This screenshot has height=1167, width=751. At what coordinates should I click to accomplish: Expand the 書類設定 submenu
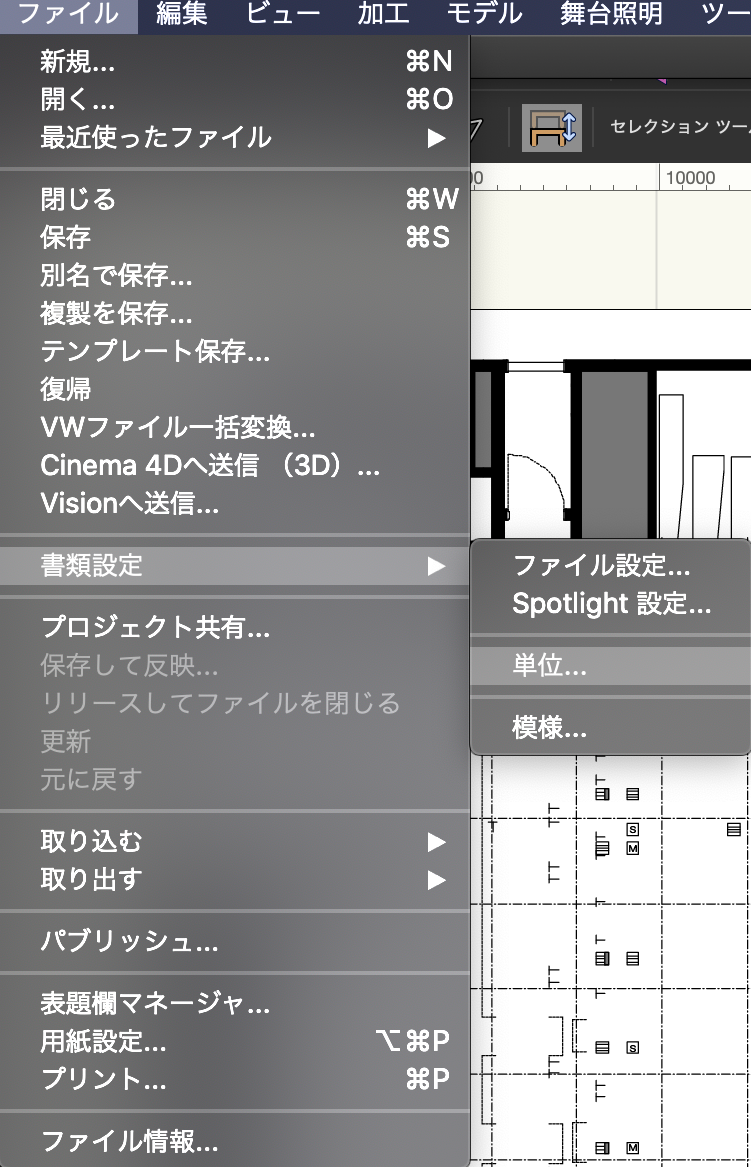point(234,566)
